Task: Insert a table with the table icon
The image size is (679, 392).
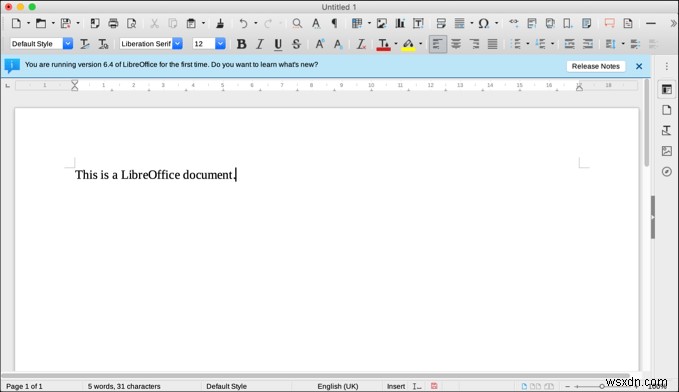Action: pos(357,23)
